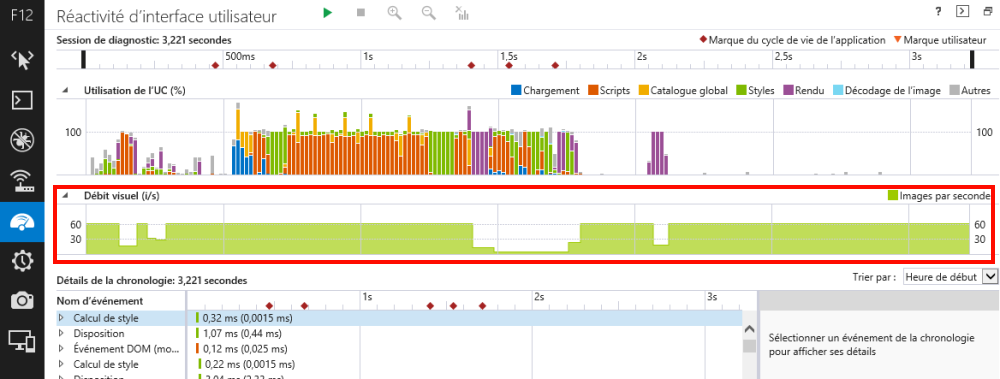Open help question mark
The image size is (1000, 379).
pyautogui.click(x=938, y=11)
